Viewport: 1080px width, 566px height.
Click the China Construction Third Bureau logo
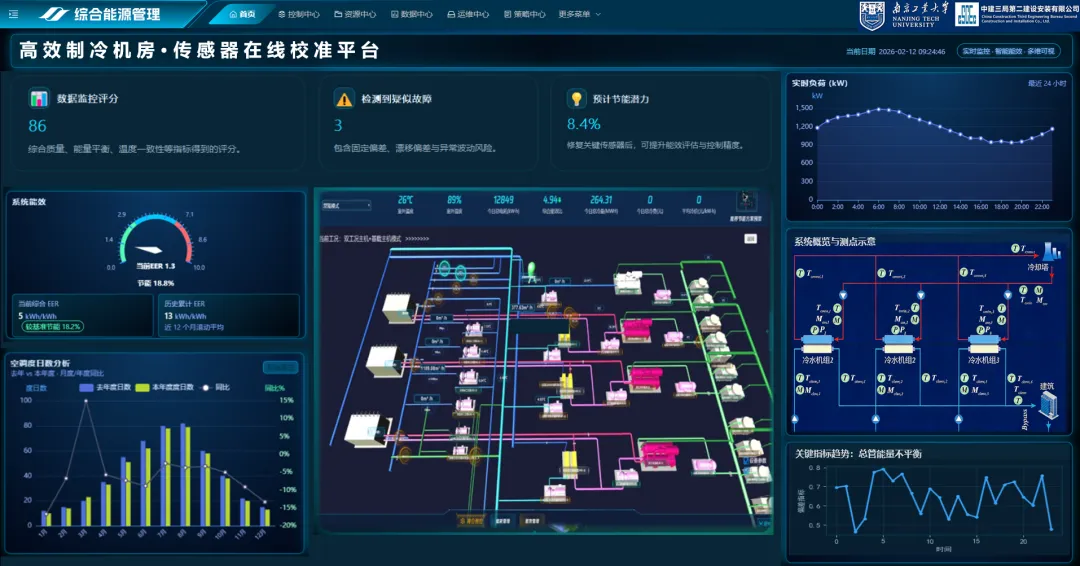point(966,14)
